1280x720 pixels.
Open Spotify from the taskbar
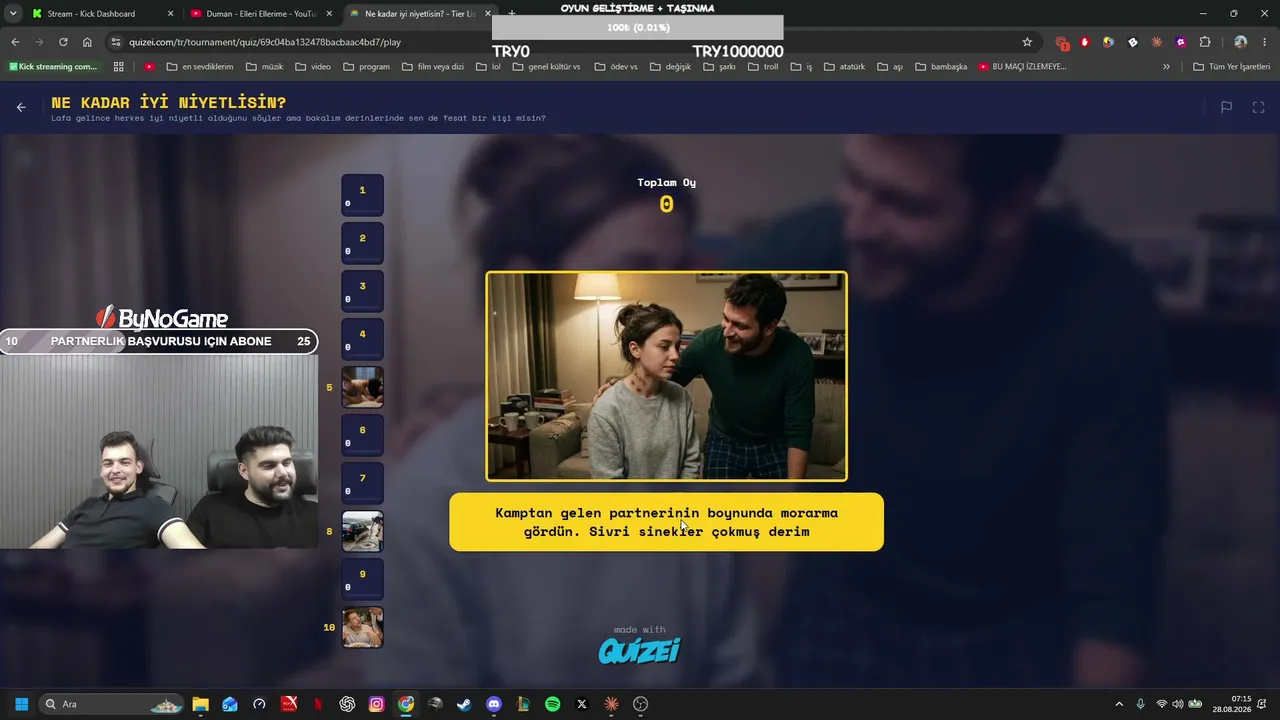(x=553, y=704)
